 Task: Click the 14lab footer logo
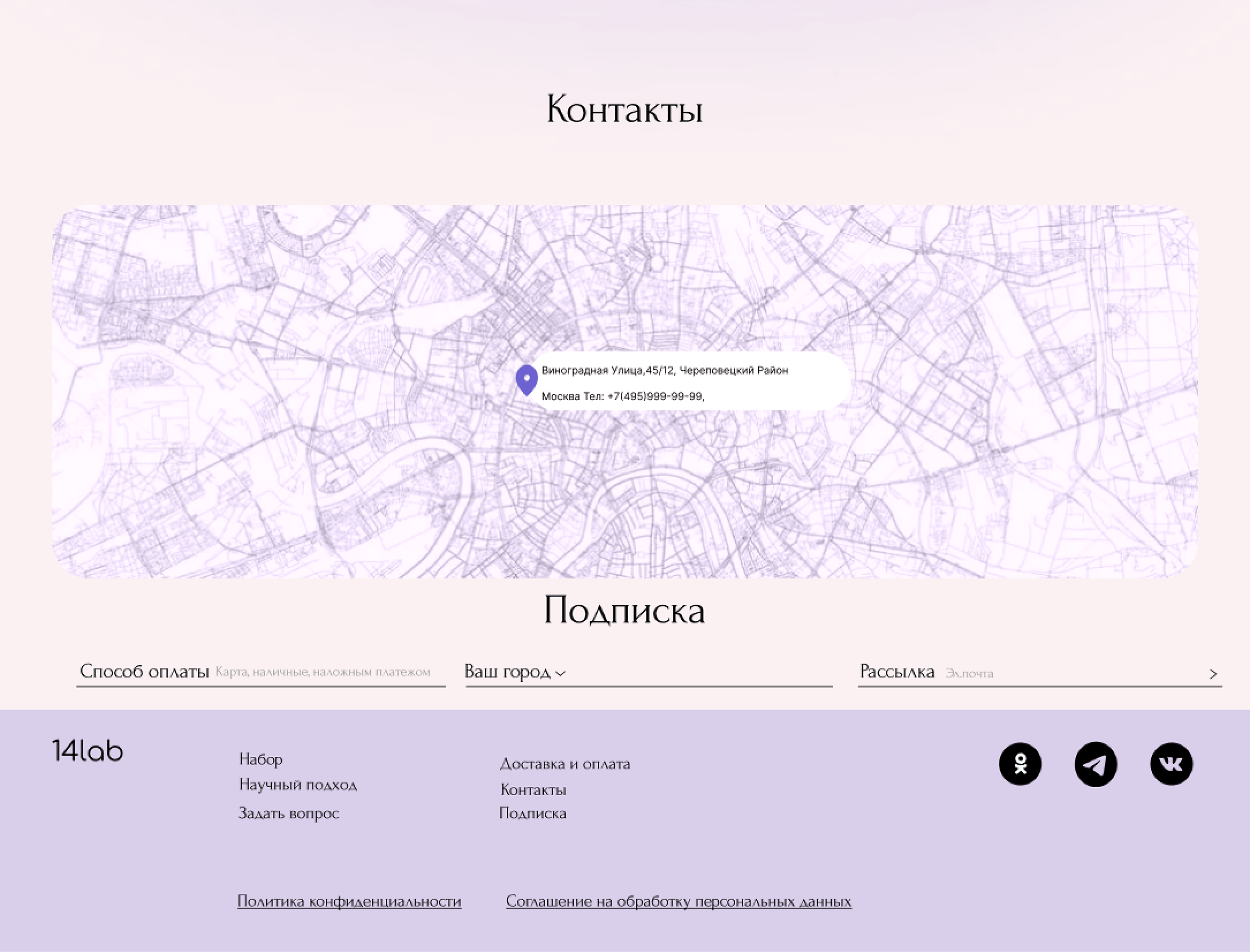(88, 751)
